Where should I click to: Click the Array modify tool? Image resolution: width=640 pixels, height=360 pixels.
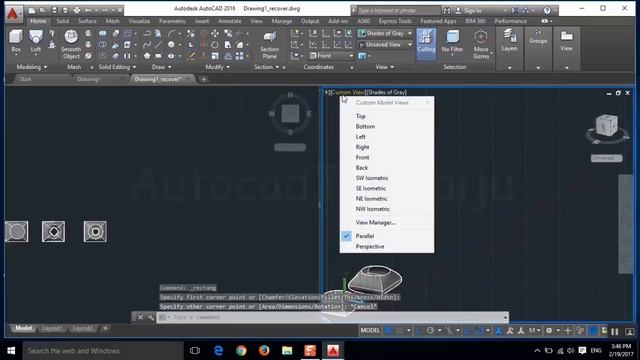pyautogui.click(x=240, y=56)
